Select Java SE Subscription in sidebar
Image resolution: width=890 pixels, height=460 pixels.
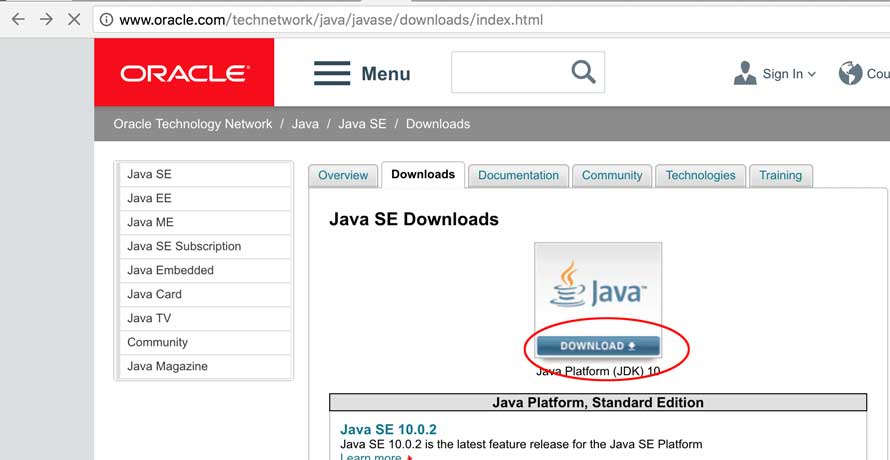(x=184, y=246)
